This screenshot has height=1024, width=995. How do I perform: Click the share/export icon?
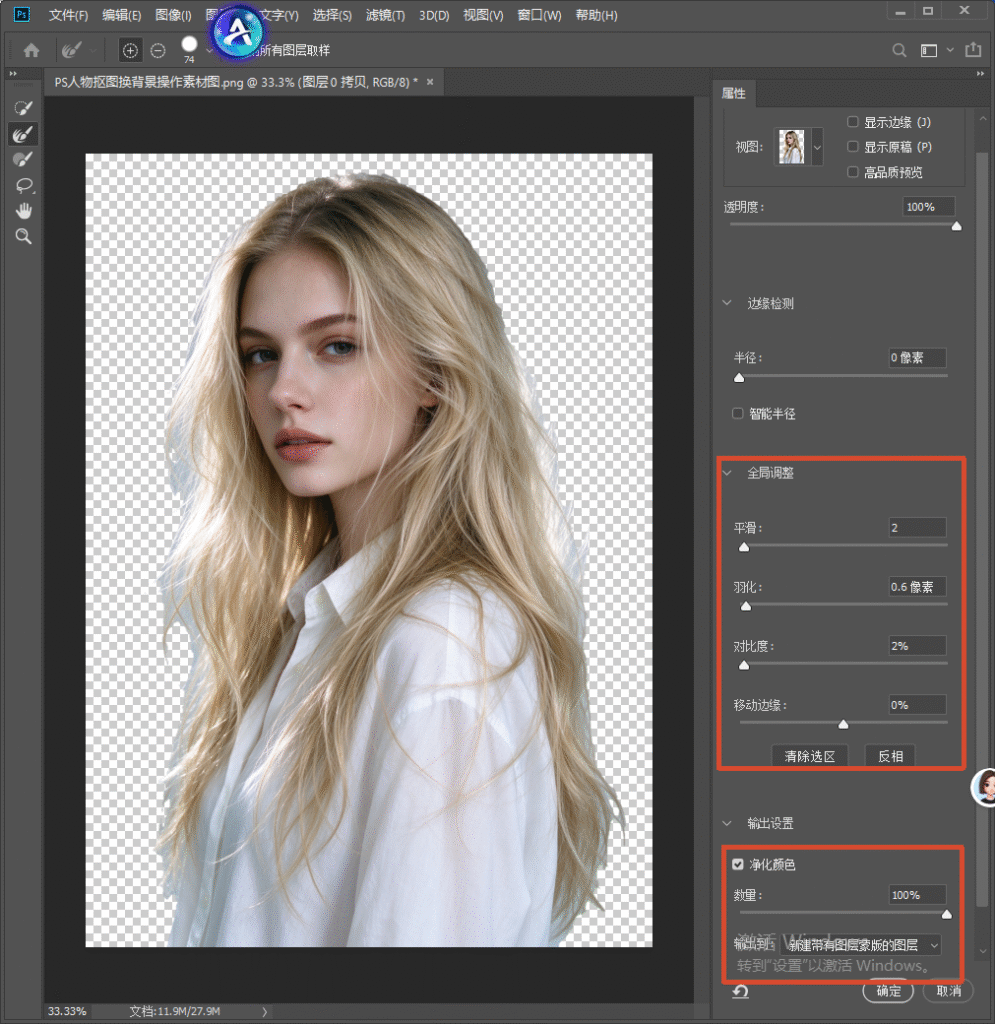(973, 50)
